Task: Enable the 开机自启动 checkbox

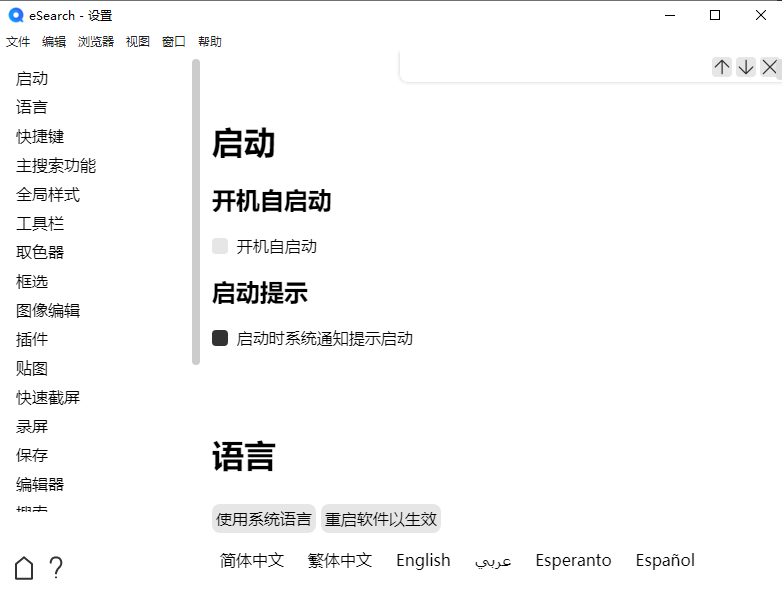Action: (220, 246)
